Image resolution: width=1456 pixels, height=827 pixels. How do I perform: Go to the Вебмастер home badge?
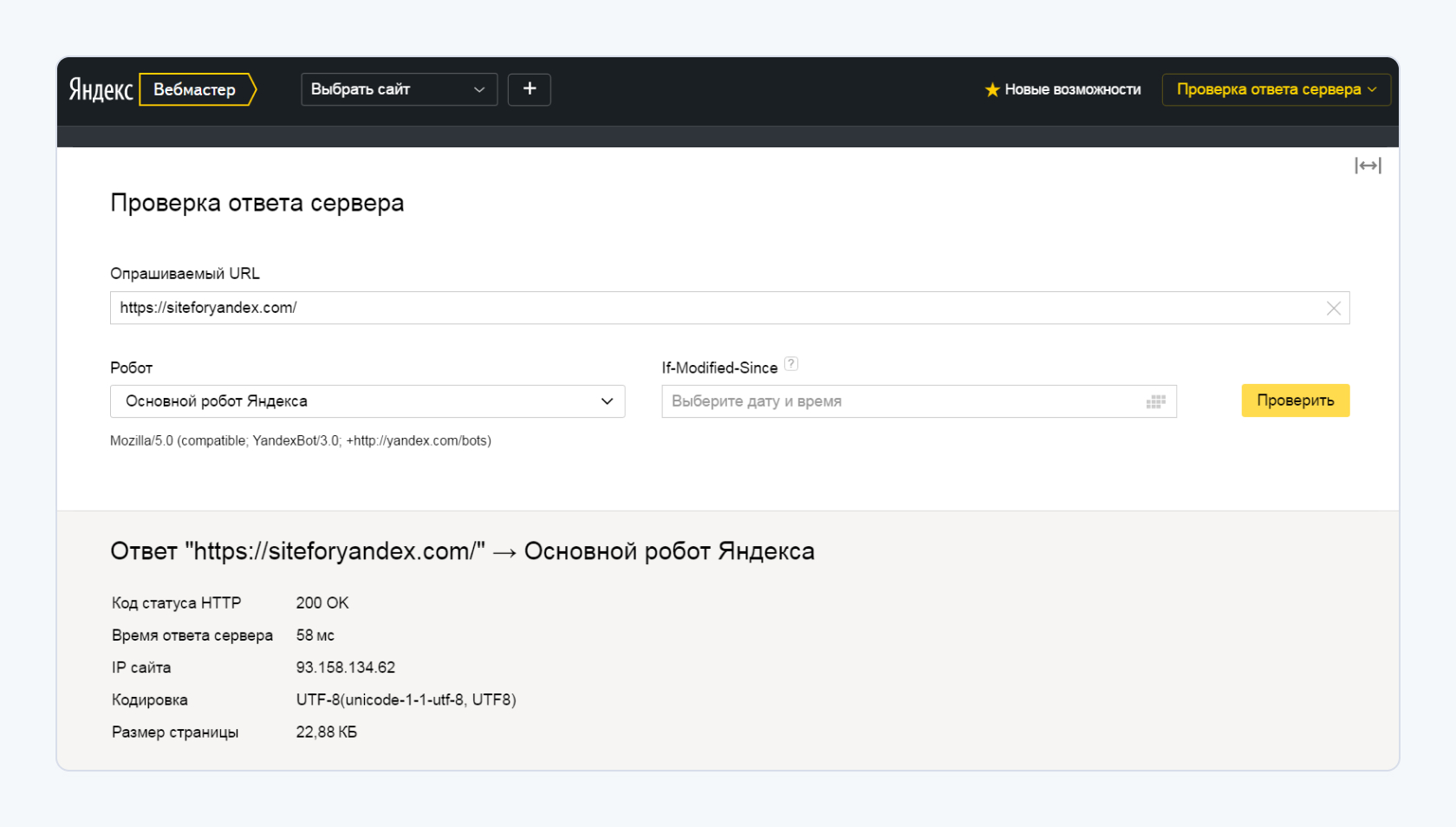click(197, 89)
